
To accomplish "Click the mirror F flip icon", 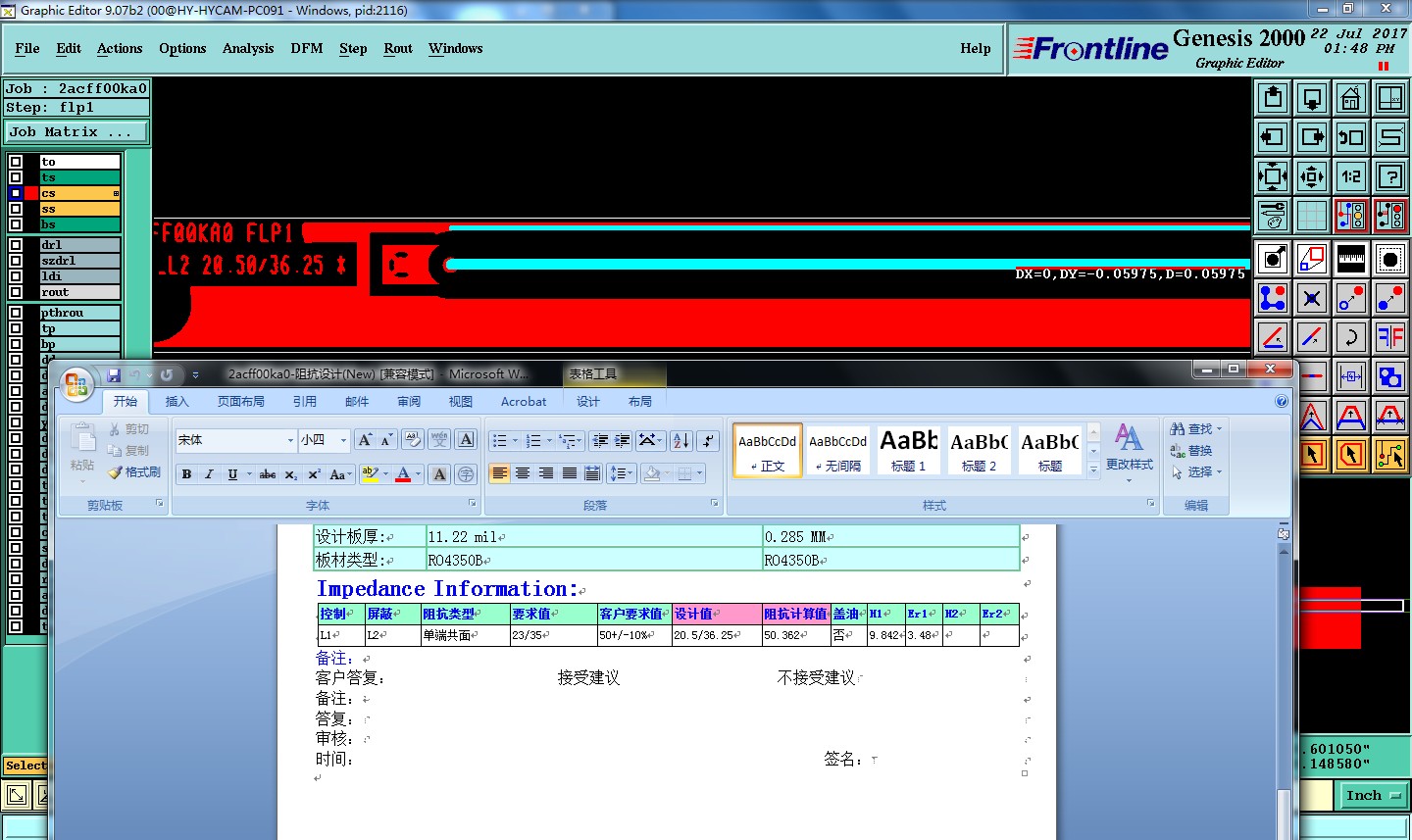I will pyautogui.click(x=1390, y=337).
